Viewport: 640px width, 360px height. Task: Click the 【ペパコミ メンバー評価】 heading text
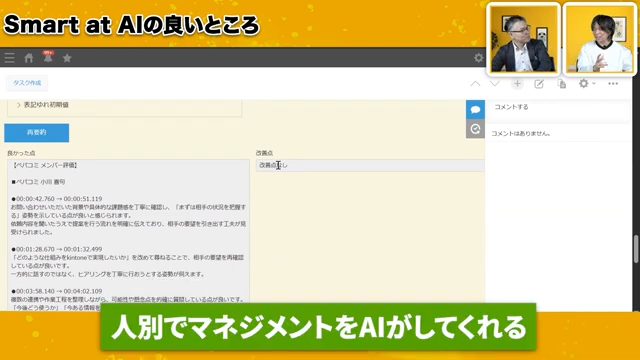pyautogui.click(x=45, y=165)
